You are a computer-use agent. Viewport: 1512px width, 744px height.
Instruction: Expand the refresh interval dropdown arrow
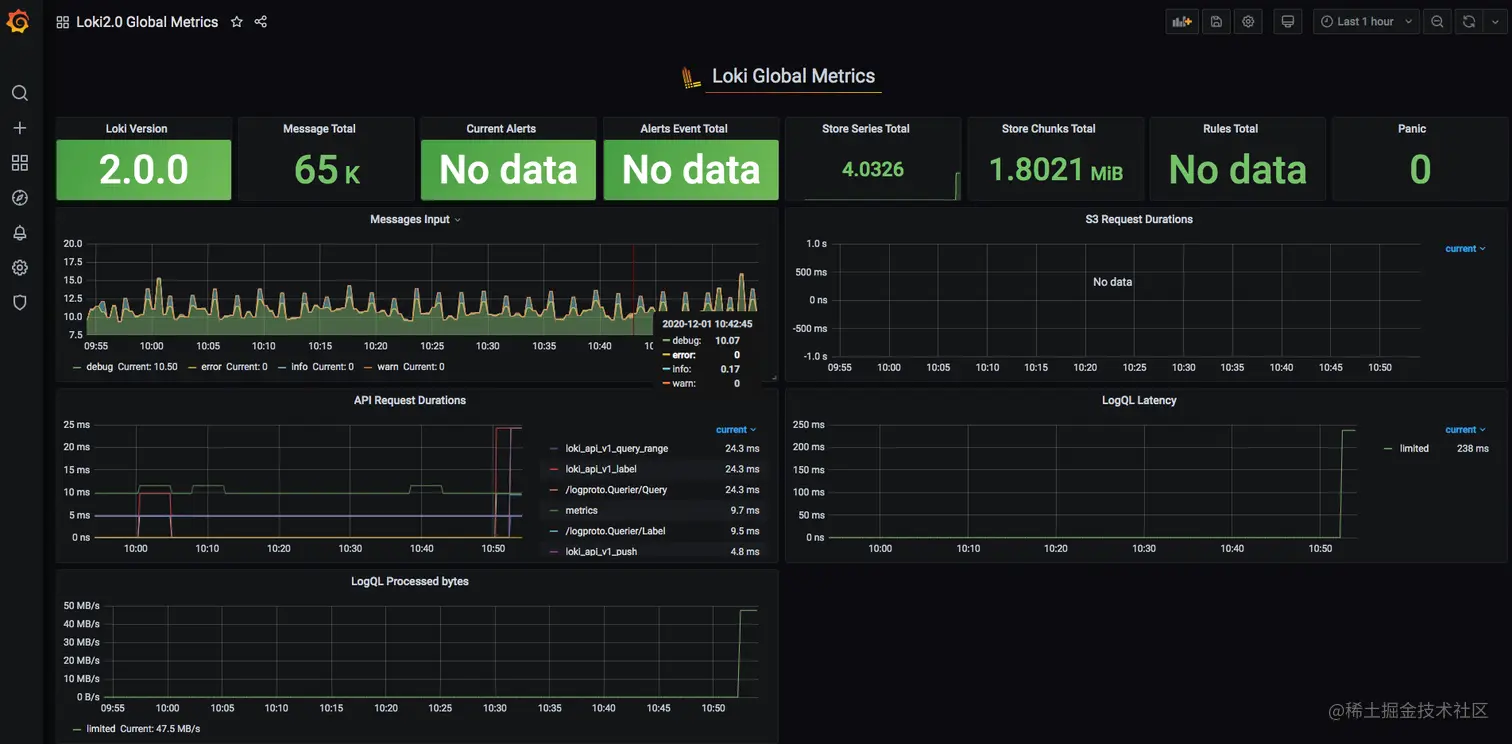click(x=1493, y=21)
